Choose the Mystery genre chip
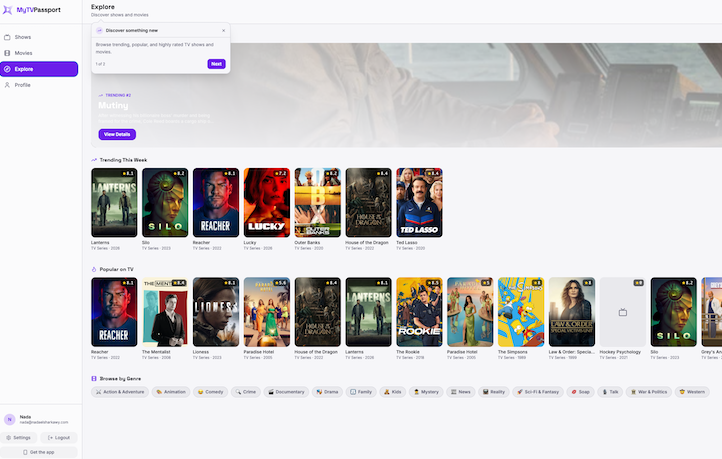The image size is (722, 459). pos(426,392)
